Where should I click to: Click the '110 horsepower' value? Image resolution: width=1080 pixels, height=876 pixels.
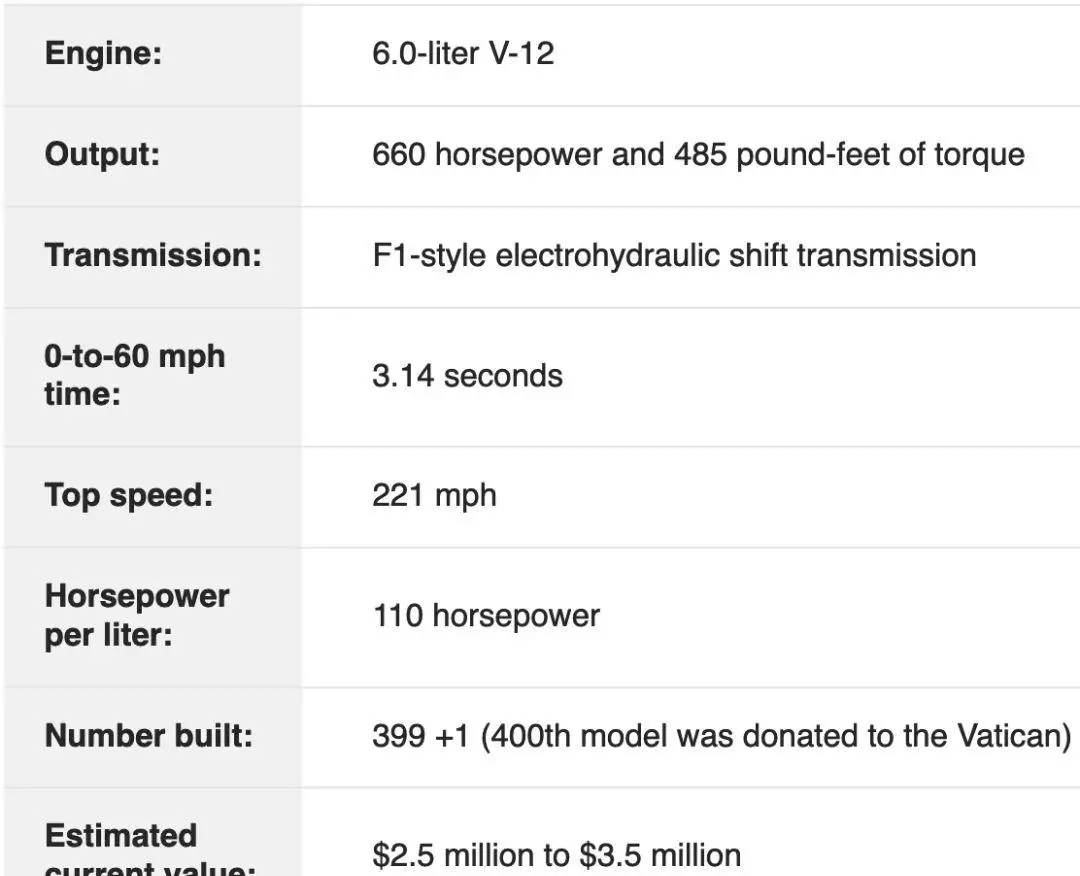[x=486, y=616]
